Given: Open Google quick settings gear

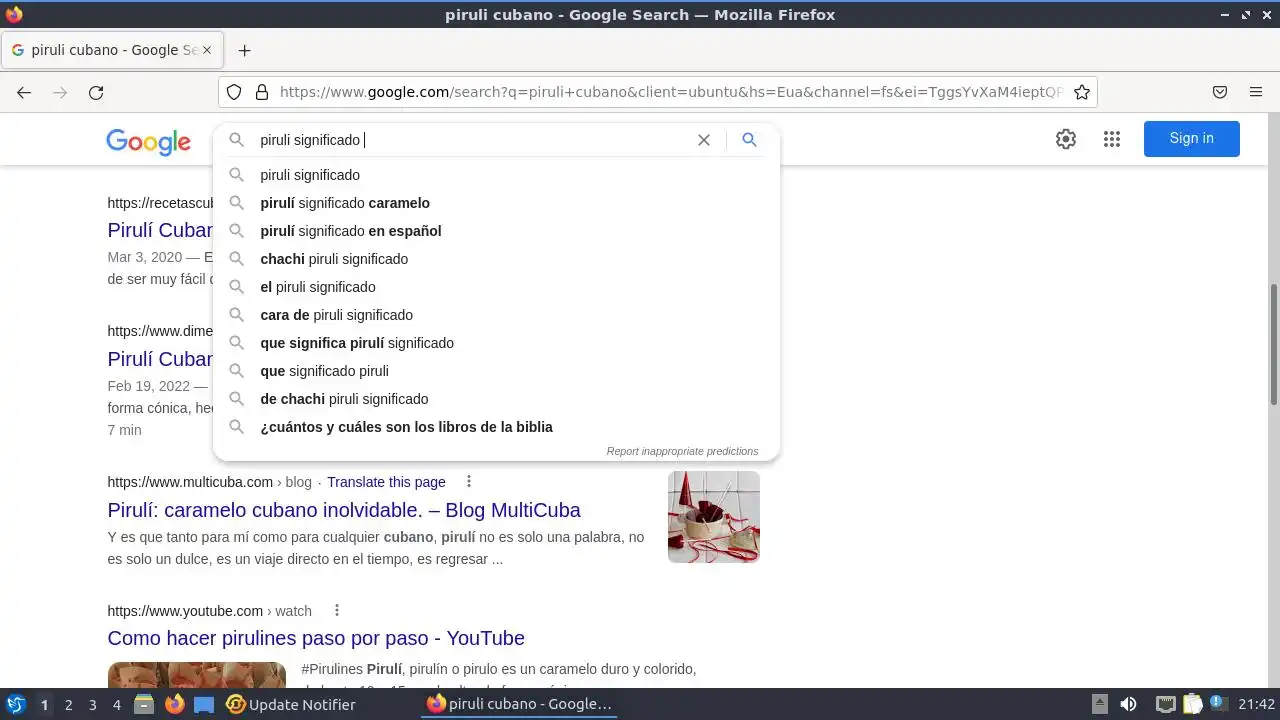Looking at the screenshot, I should (x=1066, y=139).
